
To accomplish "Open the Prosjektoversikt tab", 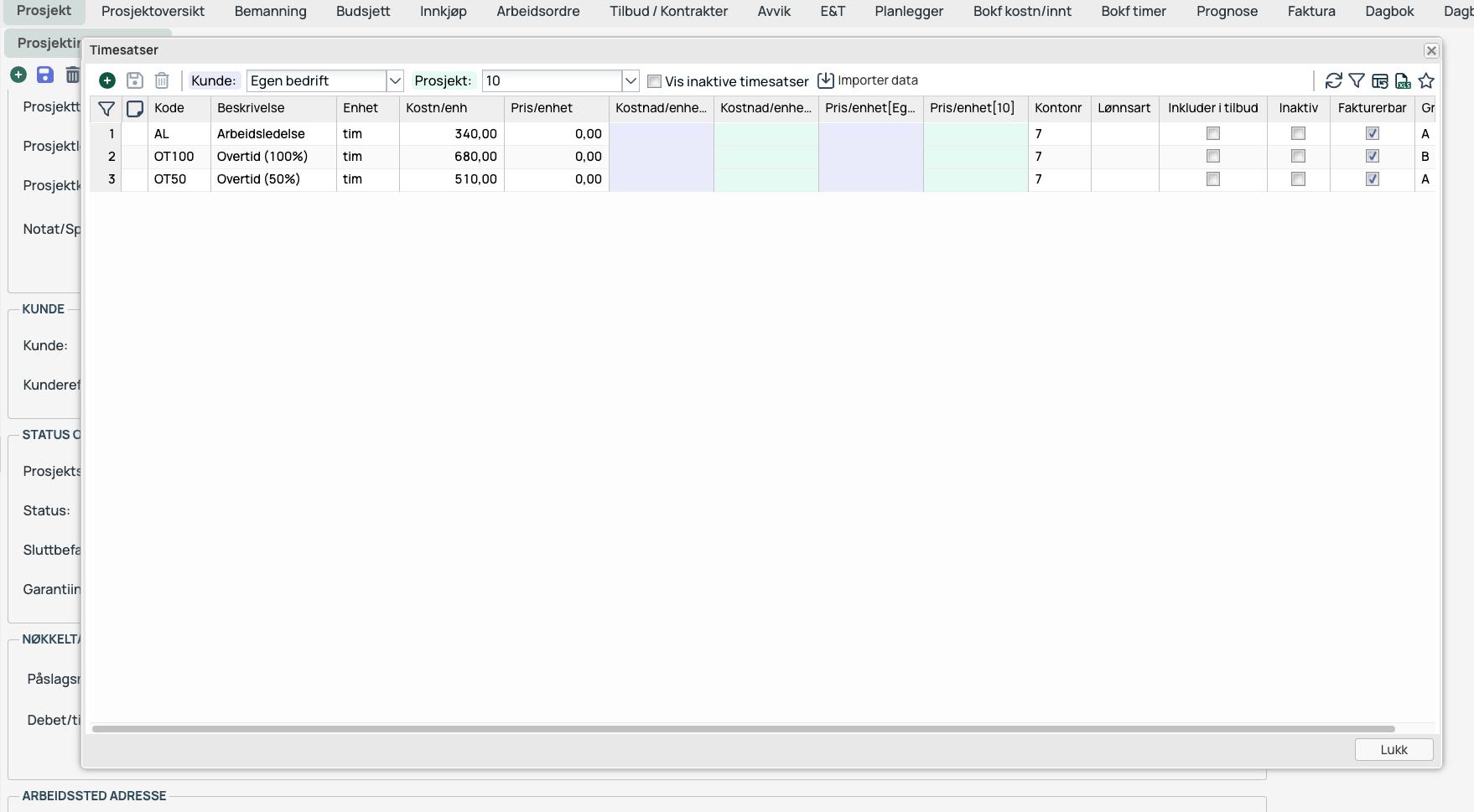I will pyautogui.click(x=153, y=11).
